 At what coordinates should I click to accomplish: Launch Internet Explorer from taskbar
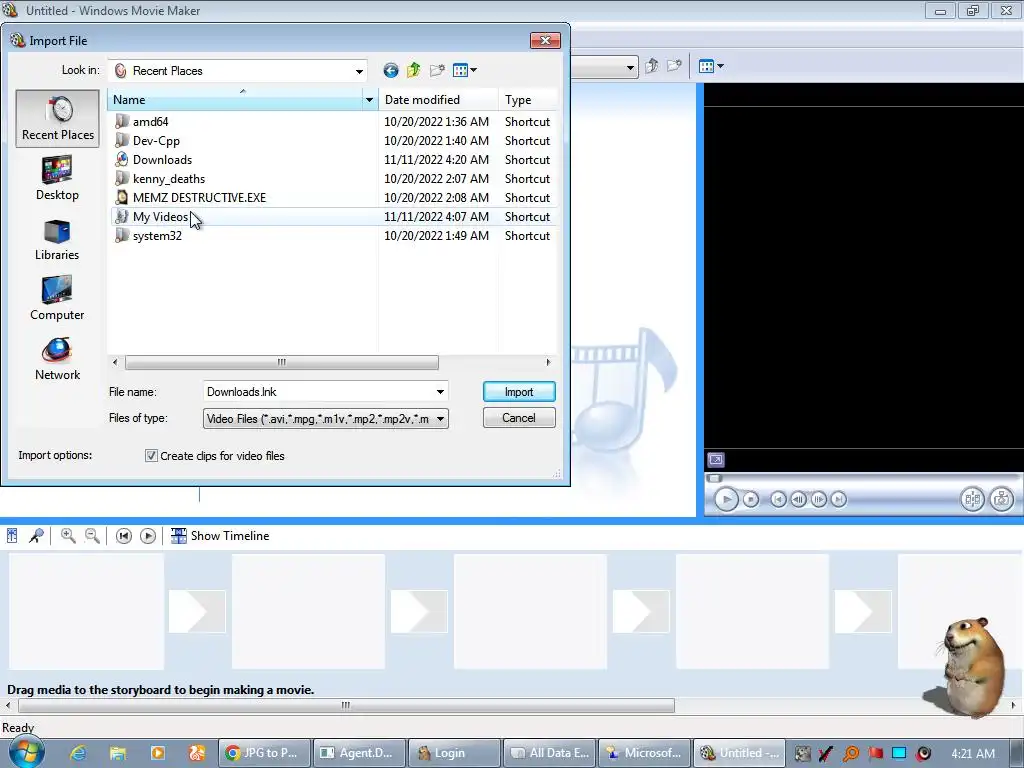(x=78, y=753)
